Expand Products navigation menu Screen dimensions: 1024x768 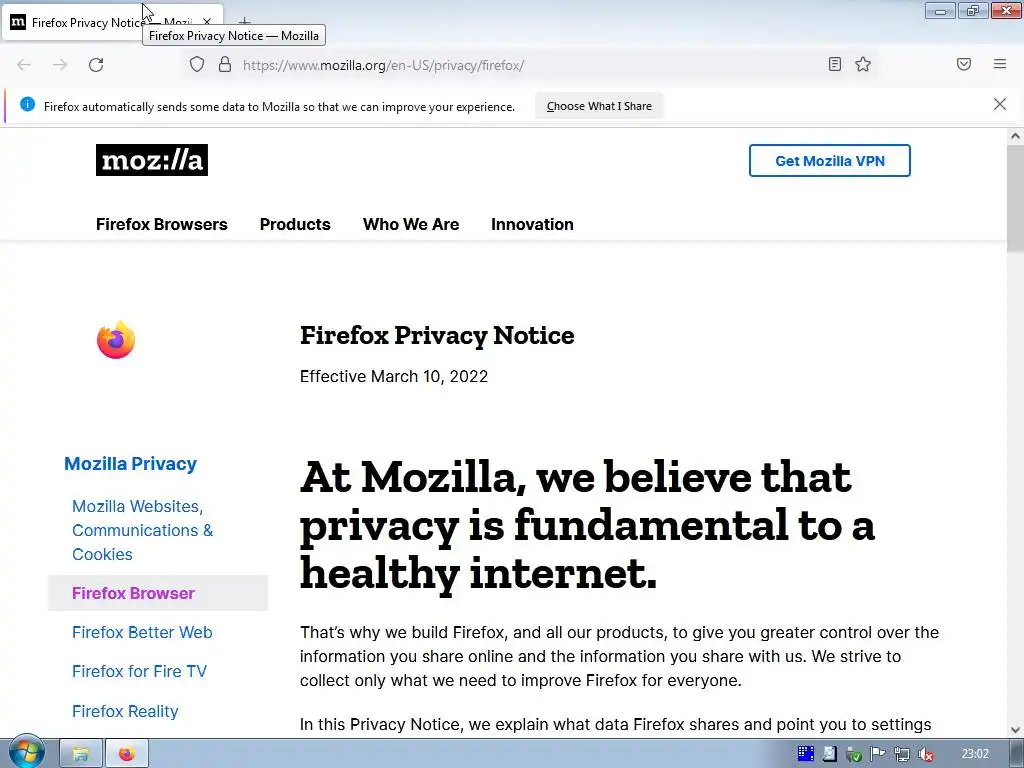(295, 224)
